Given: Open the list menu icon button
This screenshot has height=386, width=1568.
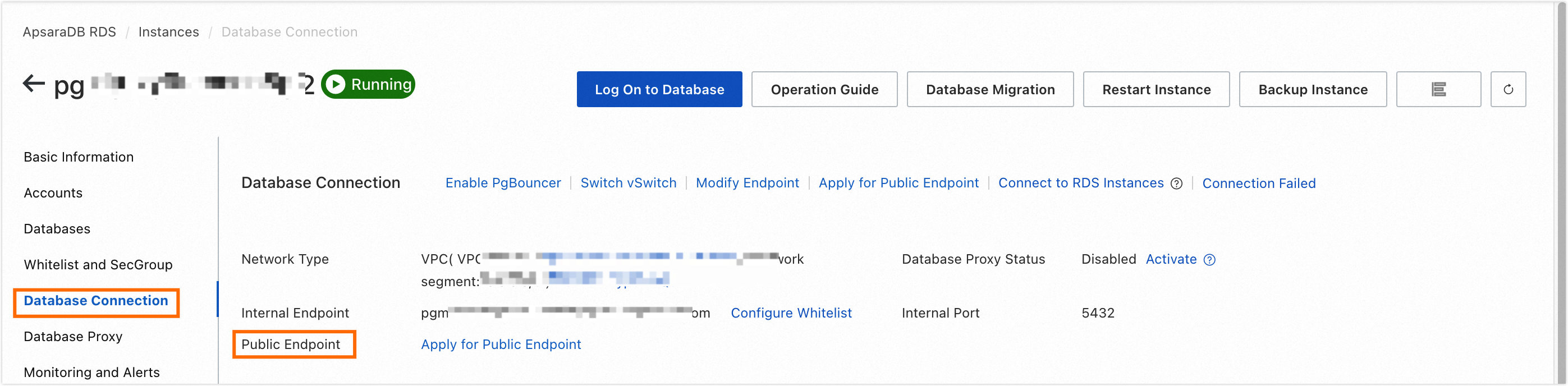Looking at the screenshot, I should pos(1438,90).
